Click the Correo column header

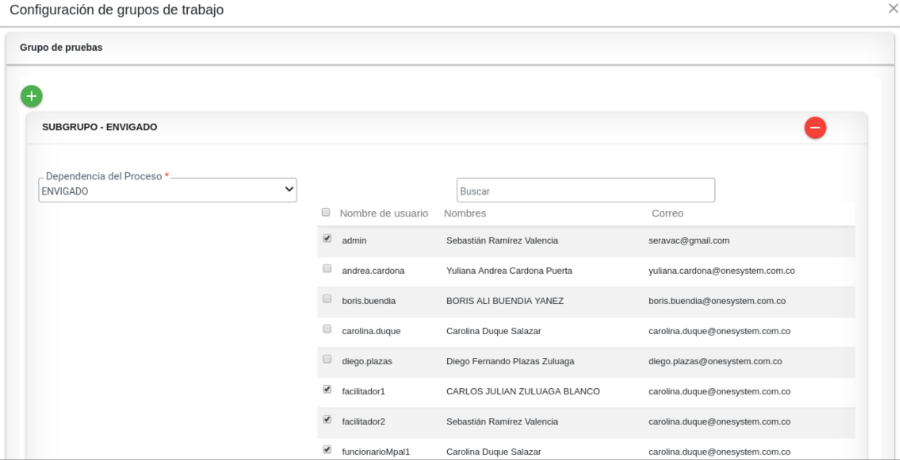[667, 214]
